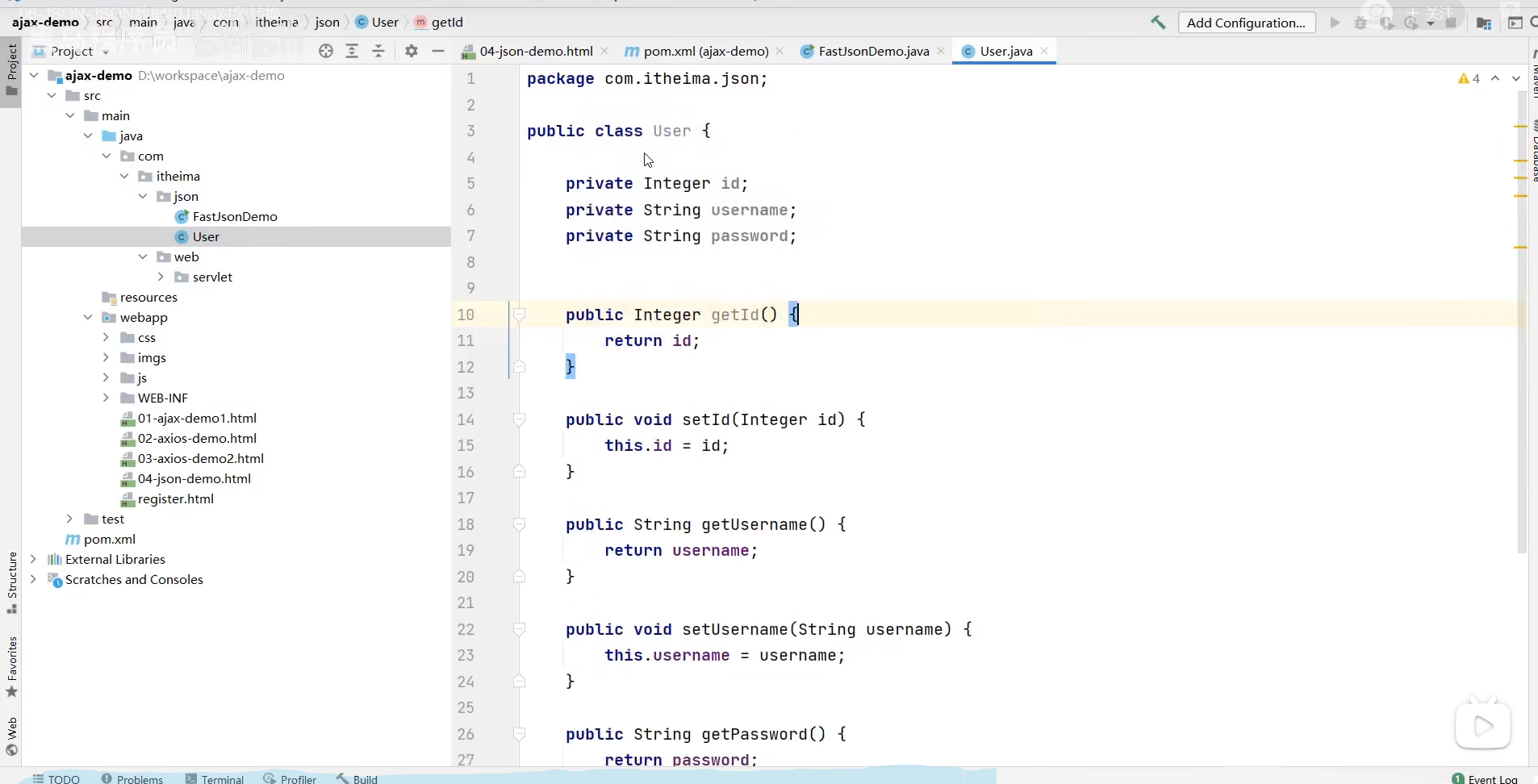Expand the servlet package
The height and width of the screenshot is (784, 1538).
tap(161, 277)
